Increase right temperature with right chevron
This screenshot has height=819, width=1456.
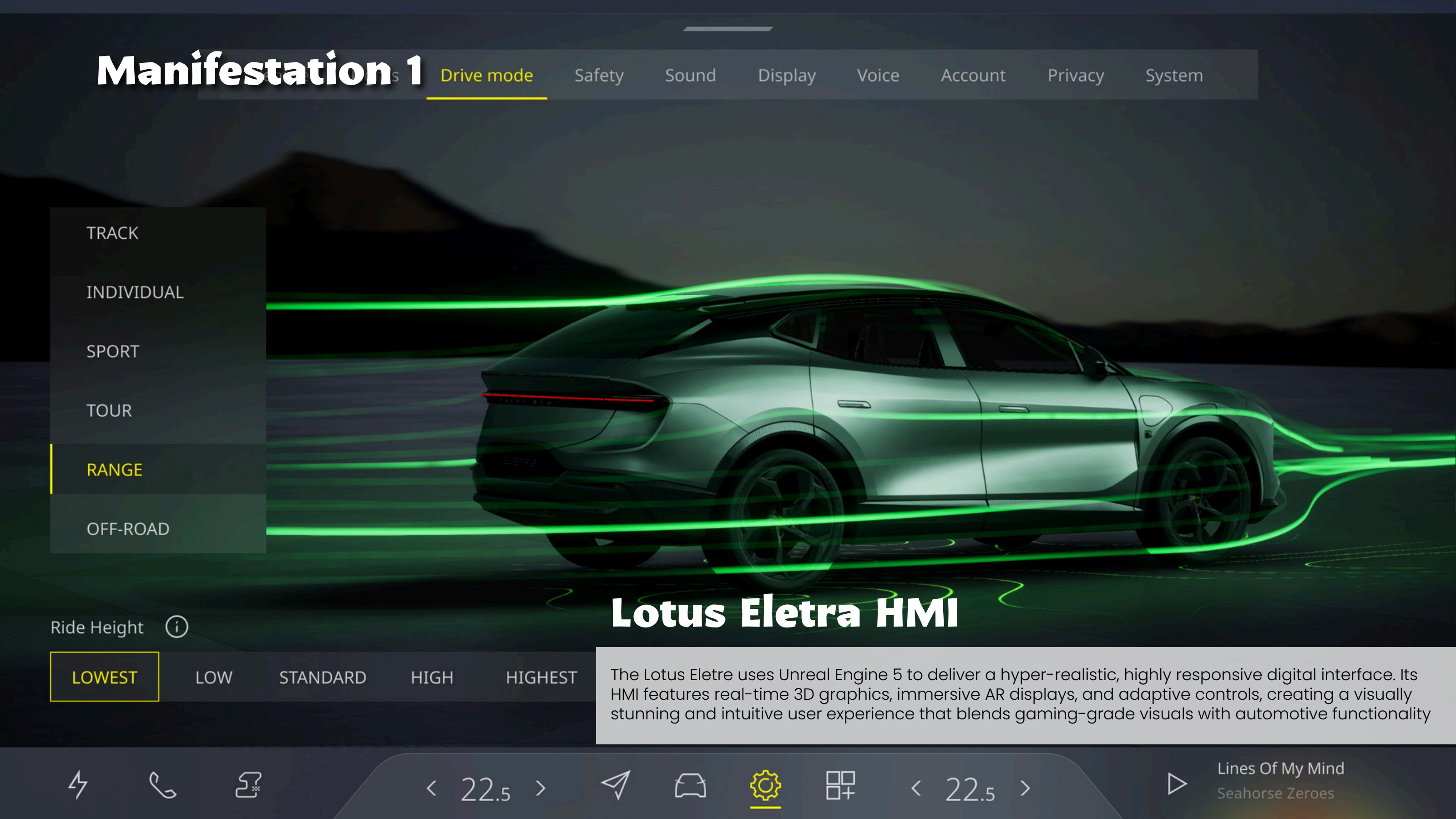coord(1025,789)
